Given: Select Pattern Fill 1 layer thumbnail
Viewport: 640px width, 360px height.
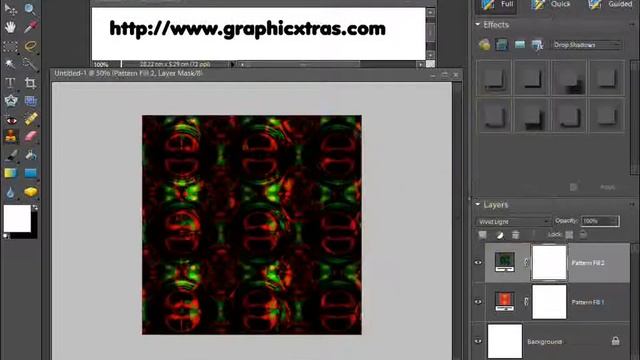Looking at the screenshot, I should click(x=504, y=302).
